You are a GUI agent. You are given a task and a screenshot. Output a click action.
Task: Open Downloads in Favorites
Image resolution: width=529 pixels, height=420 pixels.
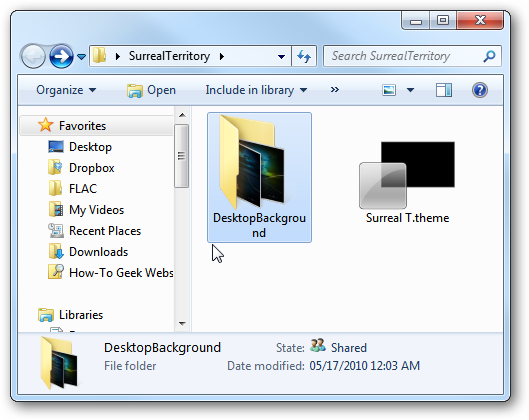(x=99, y=252)
